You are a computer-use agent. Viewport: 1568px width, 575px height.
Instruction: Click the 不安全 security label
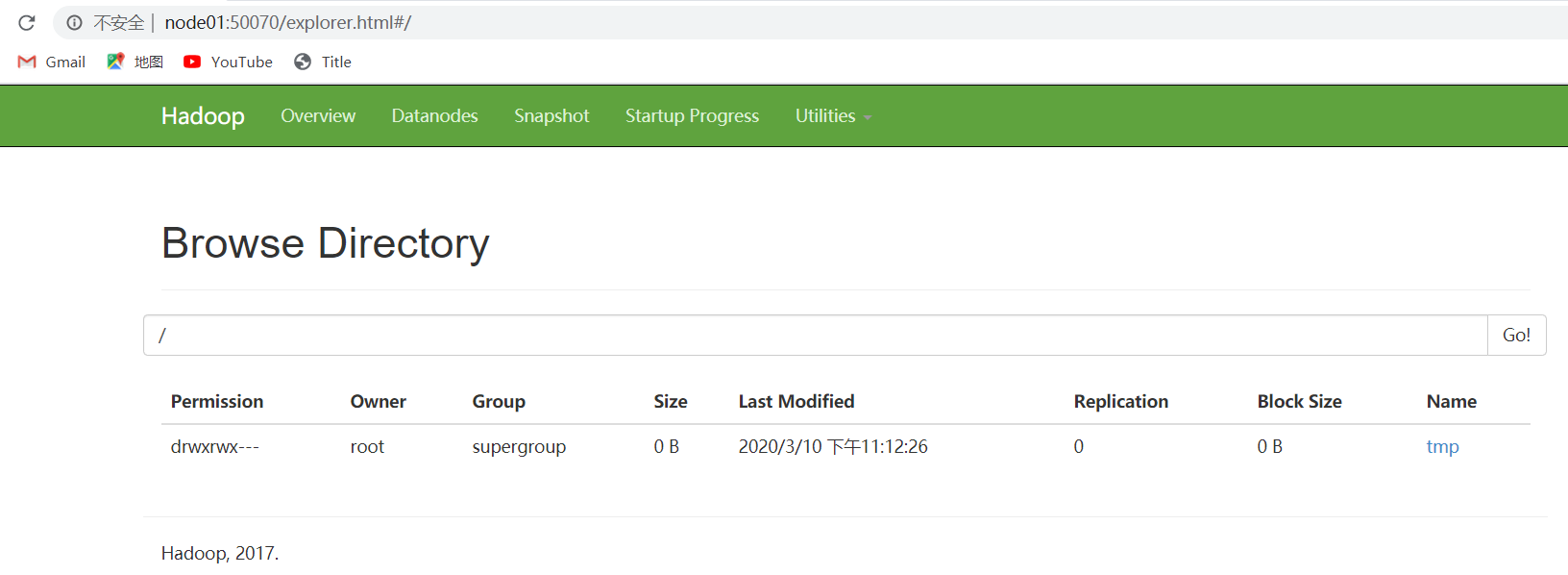(x=118, y=22)
